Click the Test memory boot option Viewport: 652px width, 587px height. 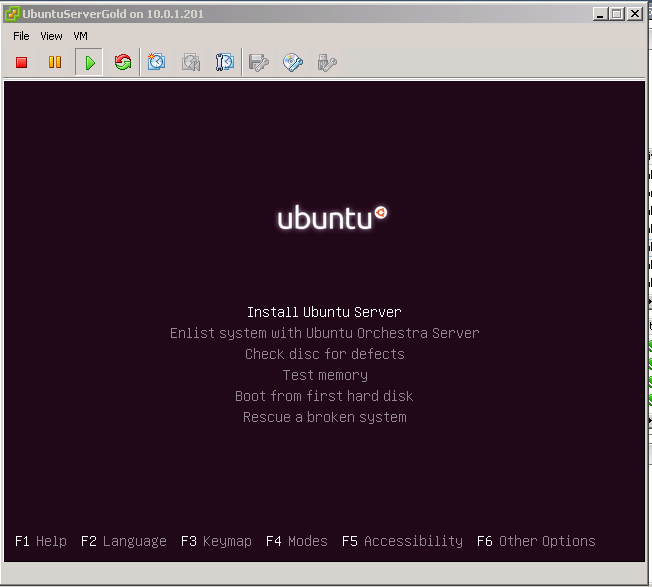click(x=324, y=375)
